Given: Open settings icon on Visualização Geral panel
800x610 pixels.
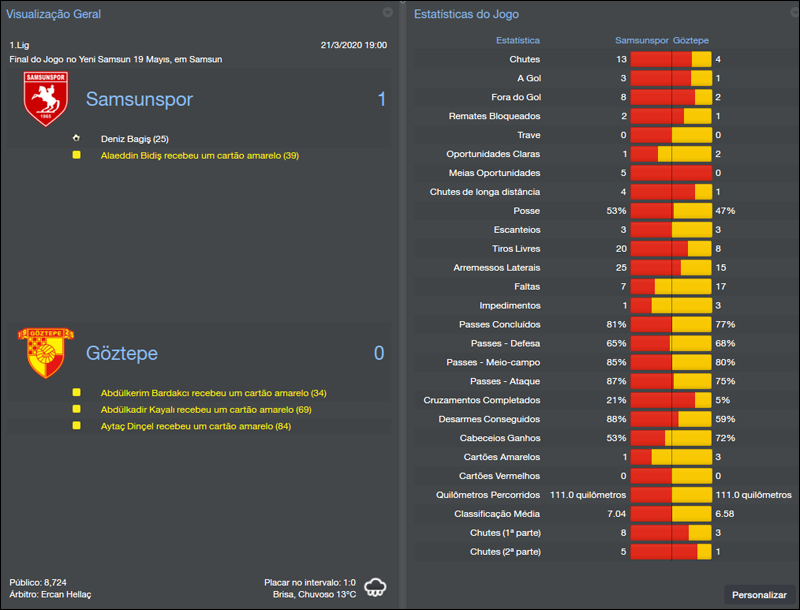Looking at the screenshot, I should tap(388, 14).
